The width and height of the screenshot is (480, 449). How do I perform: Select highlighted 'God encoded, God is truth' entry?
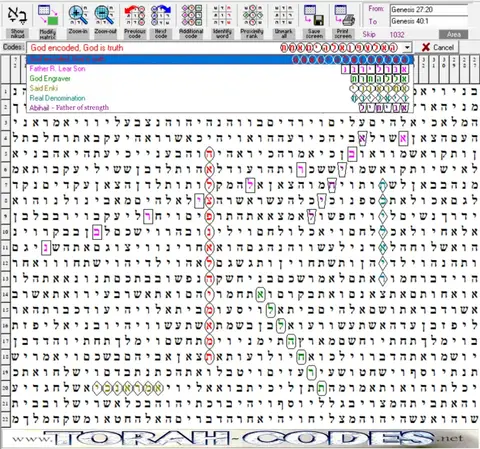220,59
